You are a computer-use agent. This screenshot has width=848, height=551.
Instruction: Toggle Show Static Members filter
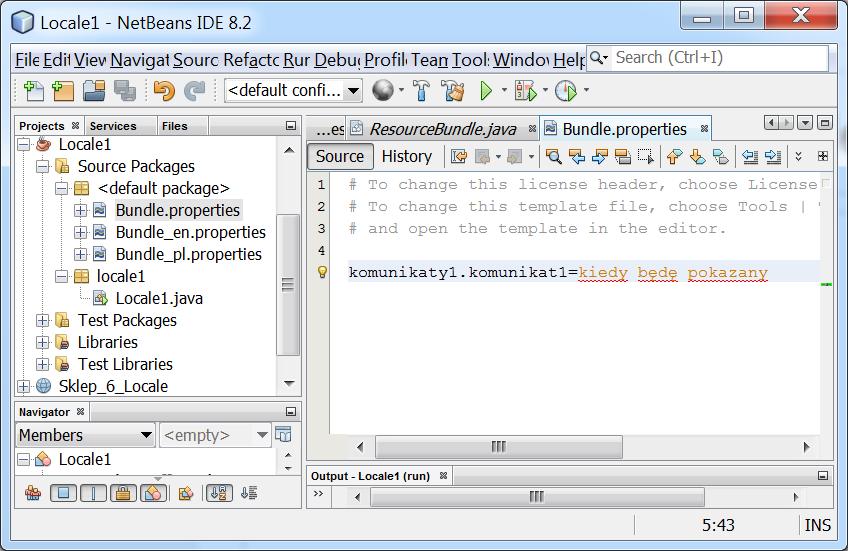coord(94,493)
